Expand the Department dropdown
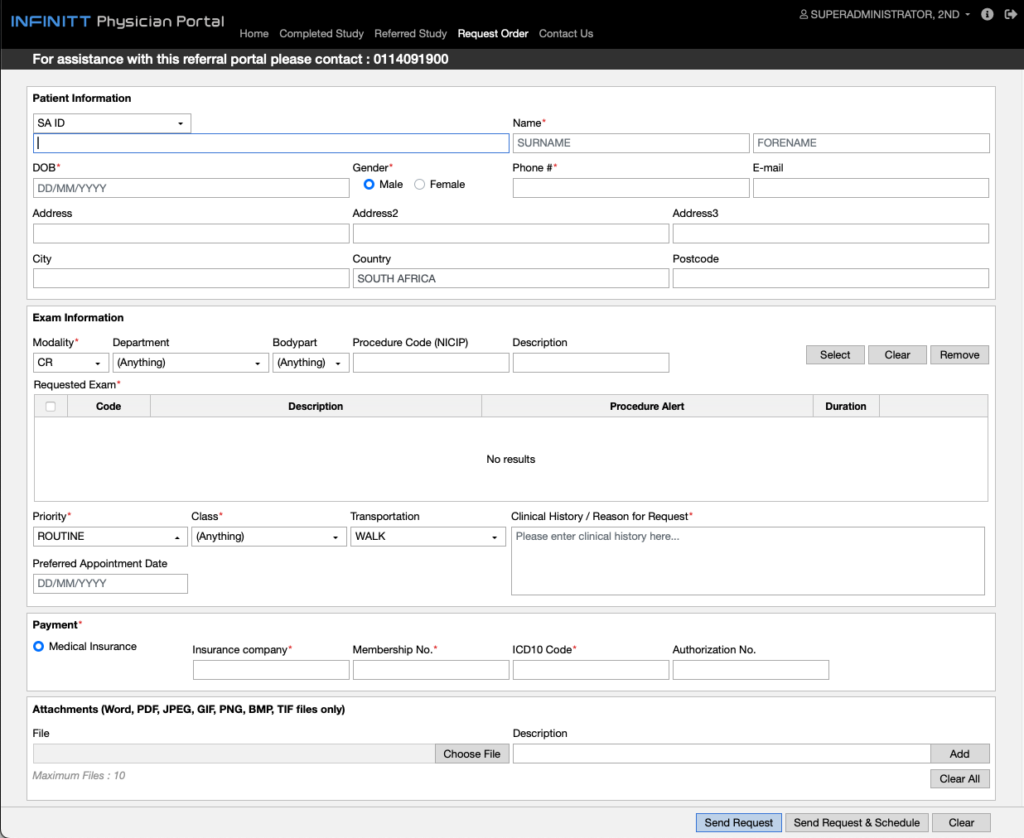Screen dimensions: 1024x838 pos(191,363)
